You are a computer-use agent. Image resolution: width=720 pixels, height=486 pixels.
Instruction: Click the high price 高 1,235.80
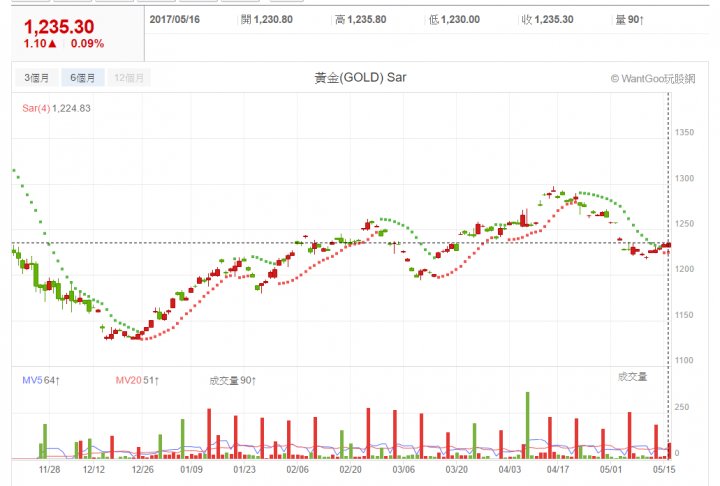360,19
